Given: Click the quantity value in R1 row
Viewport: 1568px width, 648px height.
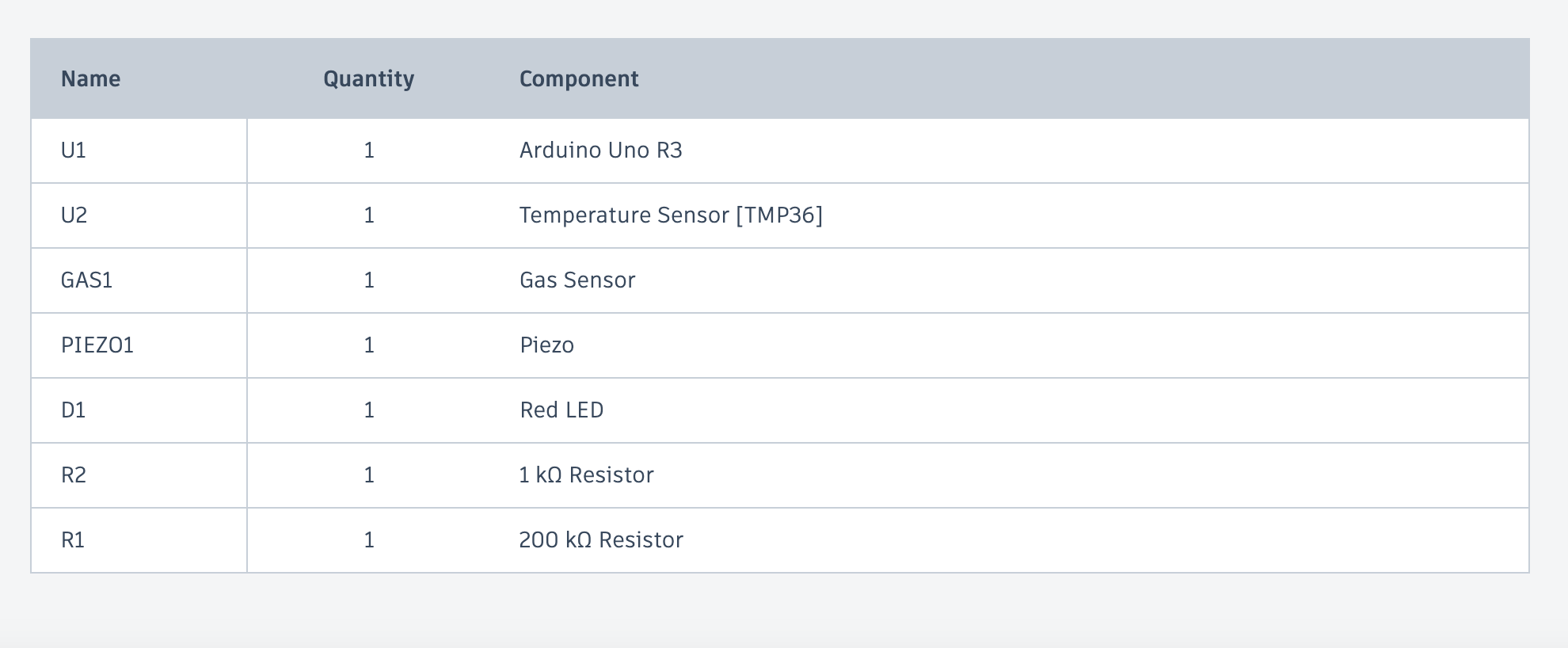Looking at the screenshot, I should point(369,540).
